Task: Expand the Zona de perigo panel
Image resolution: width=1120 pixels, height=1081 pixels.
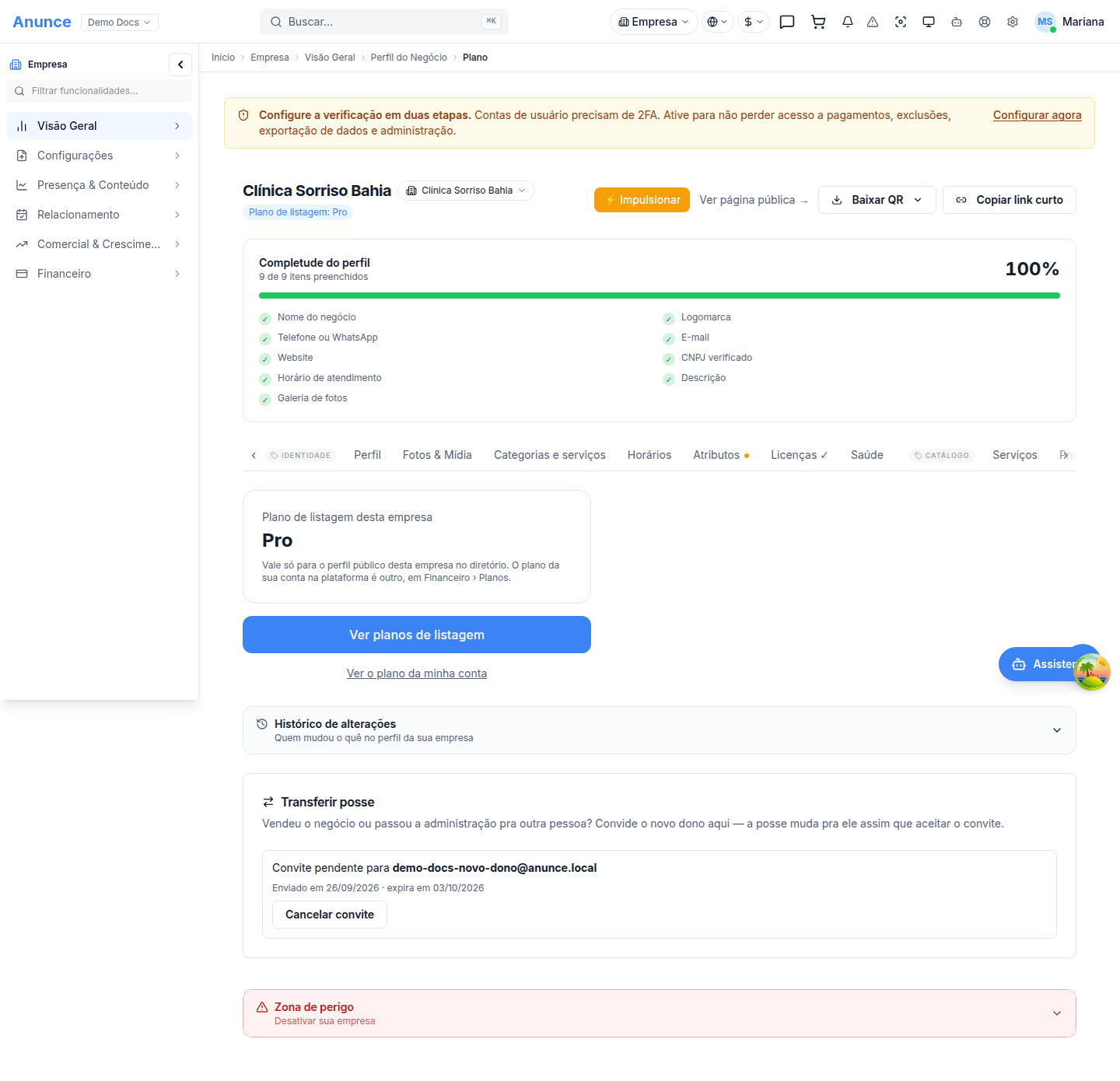Action: (660, 1013)
